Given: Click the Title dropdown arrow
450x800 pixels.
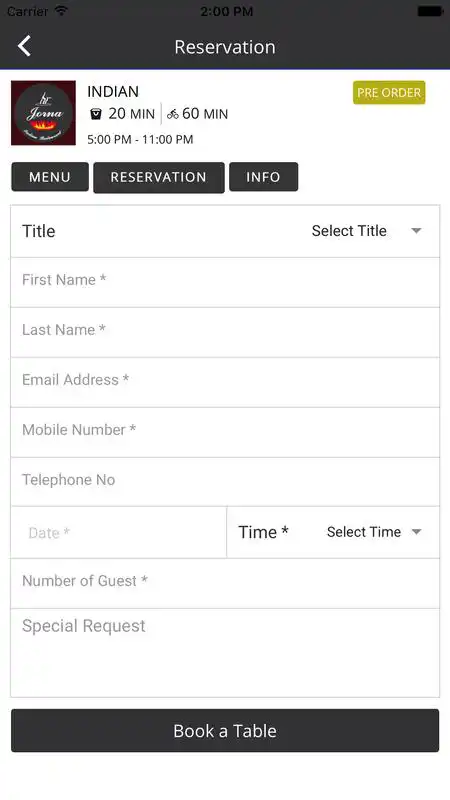Looking at the screenshot, I should (416, 231).
